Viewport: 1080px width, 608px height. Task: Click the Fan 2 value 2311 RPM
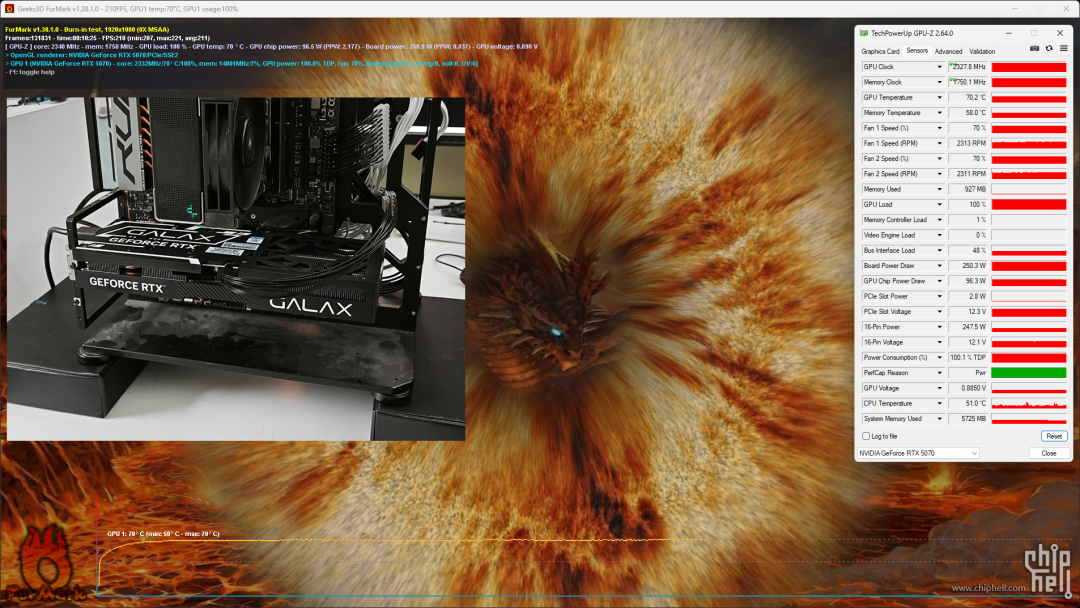968,174
